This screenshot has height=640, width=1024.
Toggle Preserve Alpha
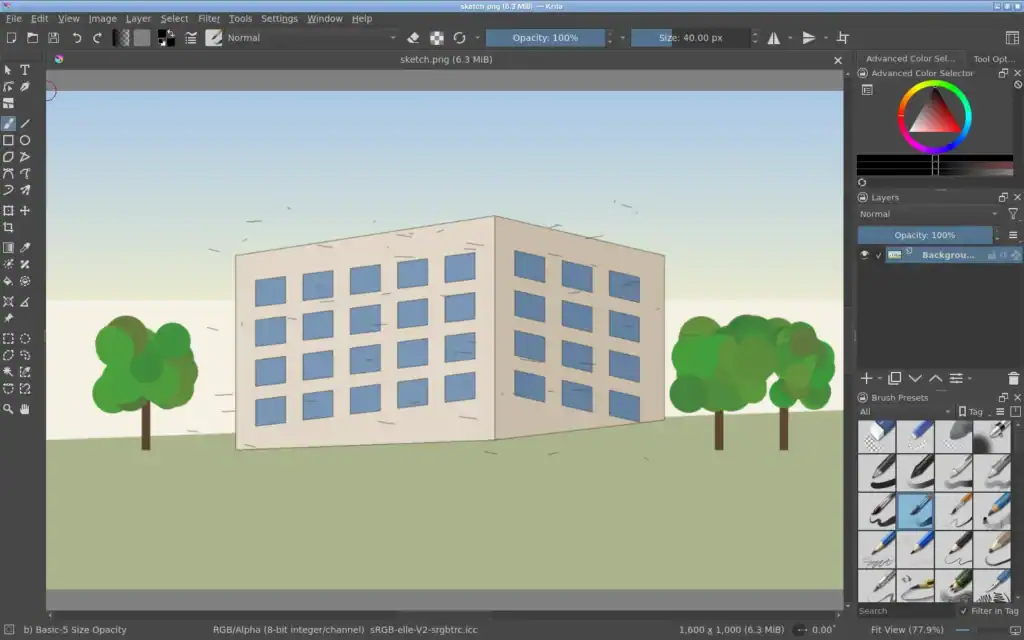point(437,38)
